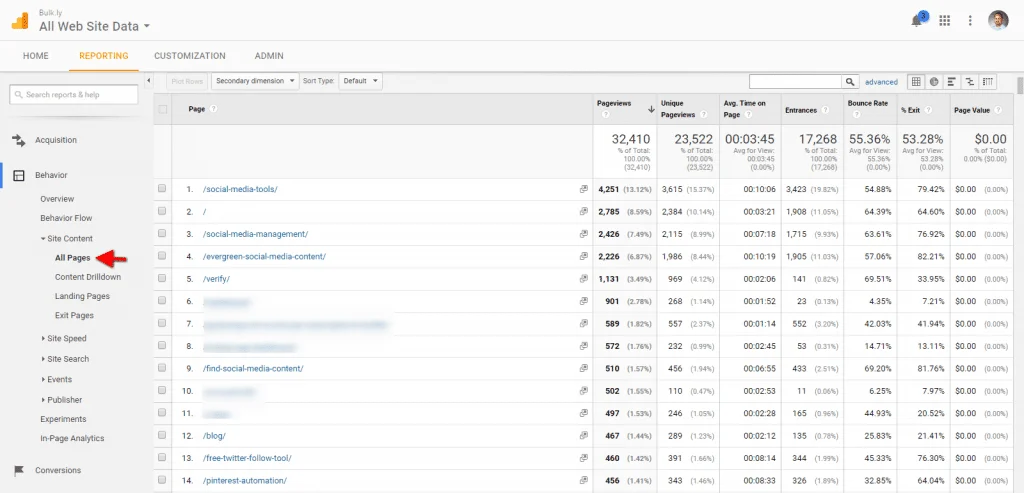Select the checkbox for the /verify/ row

(x=163, y=279)
